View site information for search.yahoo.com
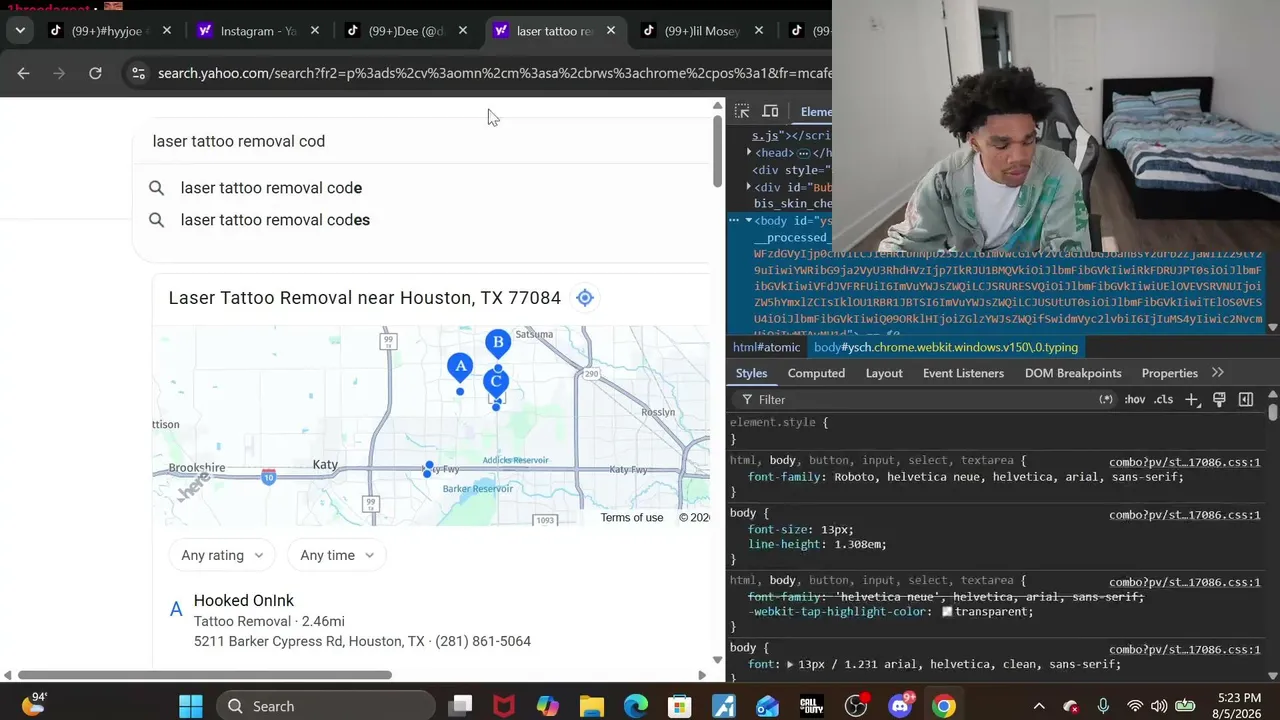The height and width of the screenshot is (720, 1280). pyautogui.click(x=139, y=73)
